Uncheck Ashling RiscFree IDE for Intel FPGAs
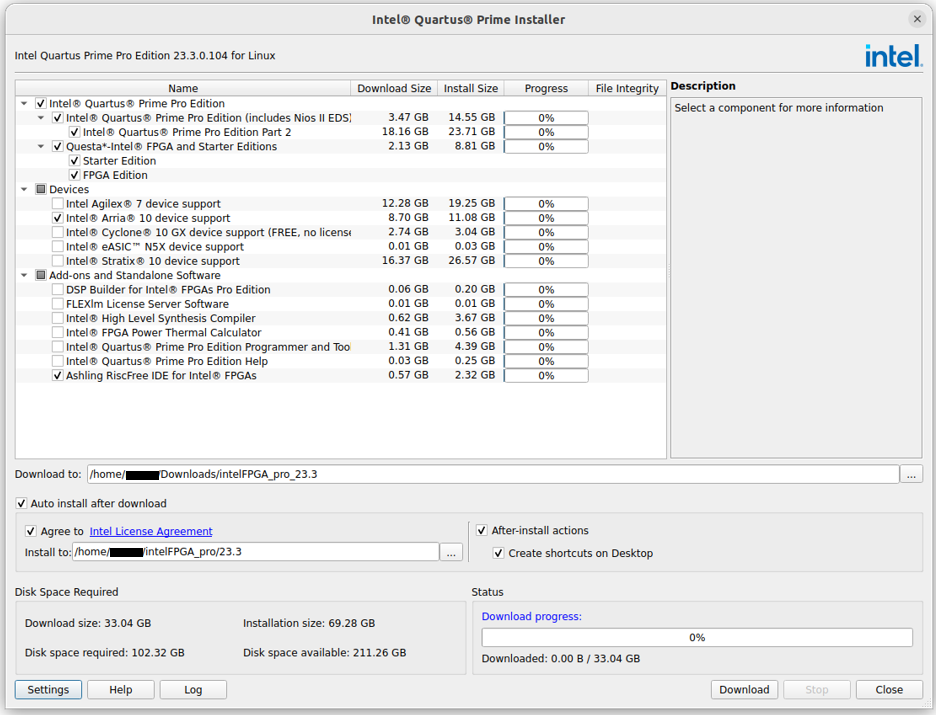 [x=57, y=375]
